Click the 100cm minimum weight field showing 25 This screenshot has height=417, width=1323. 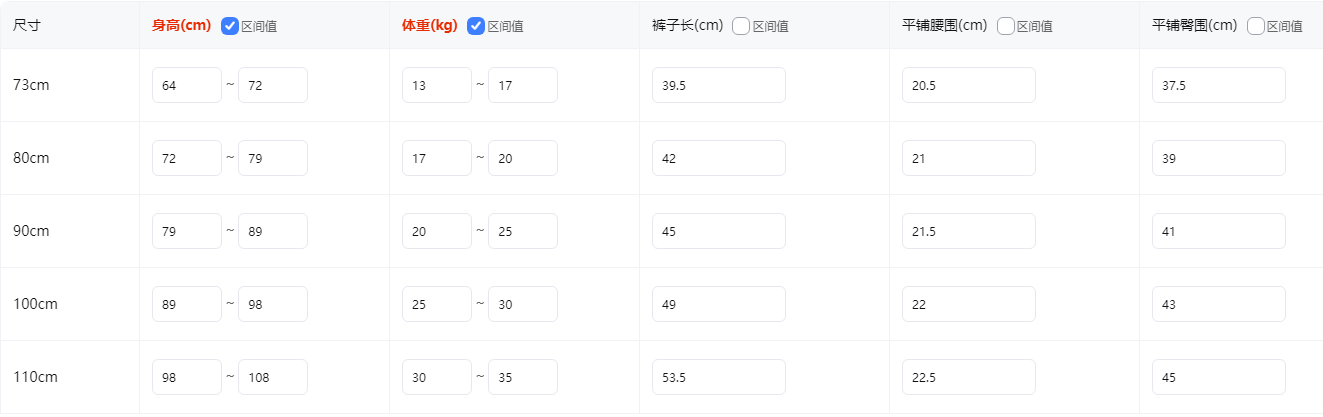(436, 304)
